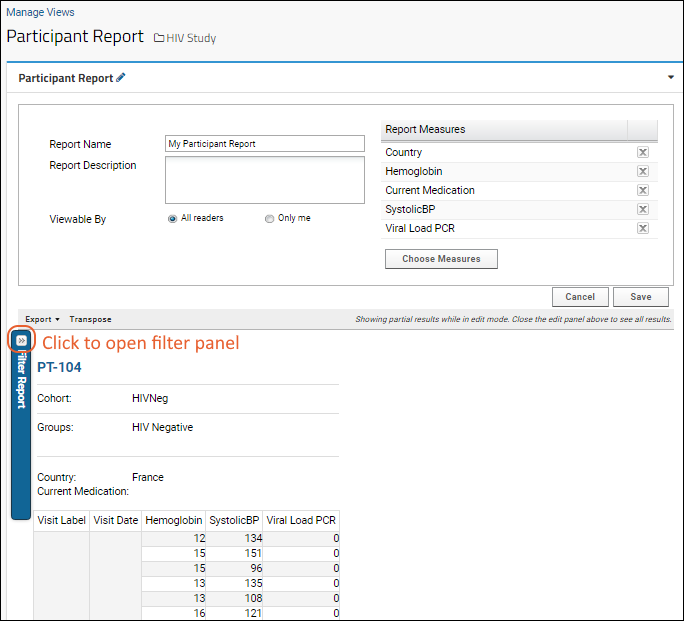
Task: Click the SystolicBP value 151
Action: pos(253,553)
